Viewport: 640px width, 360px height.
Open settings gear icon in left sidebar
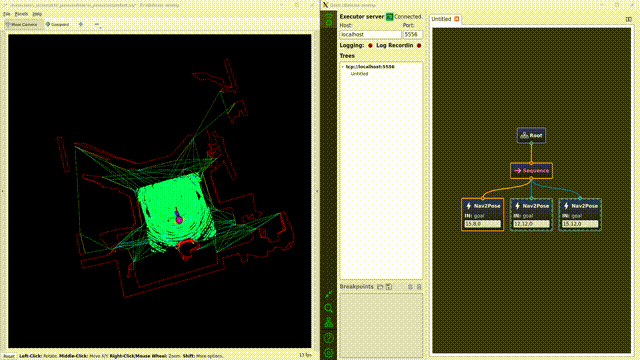click(x=329, y=353)
